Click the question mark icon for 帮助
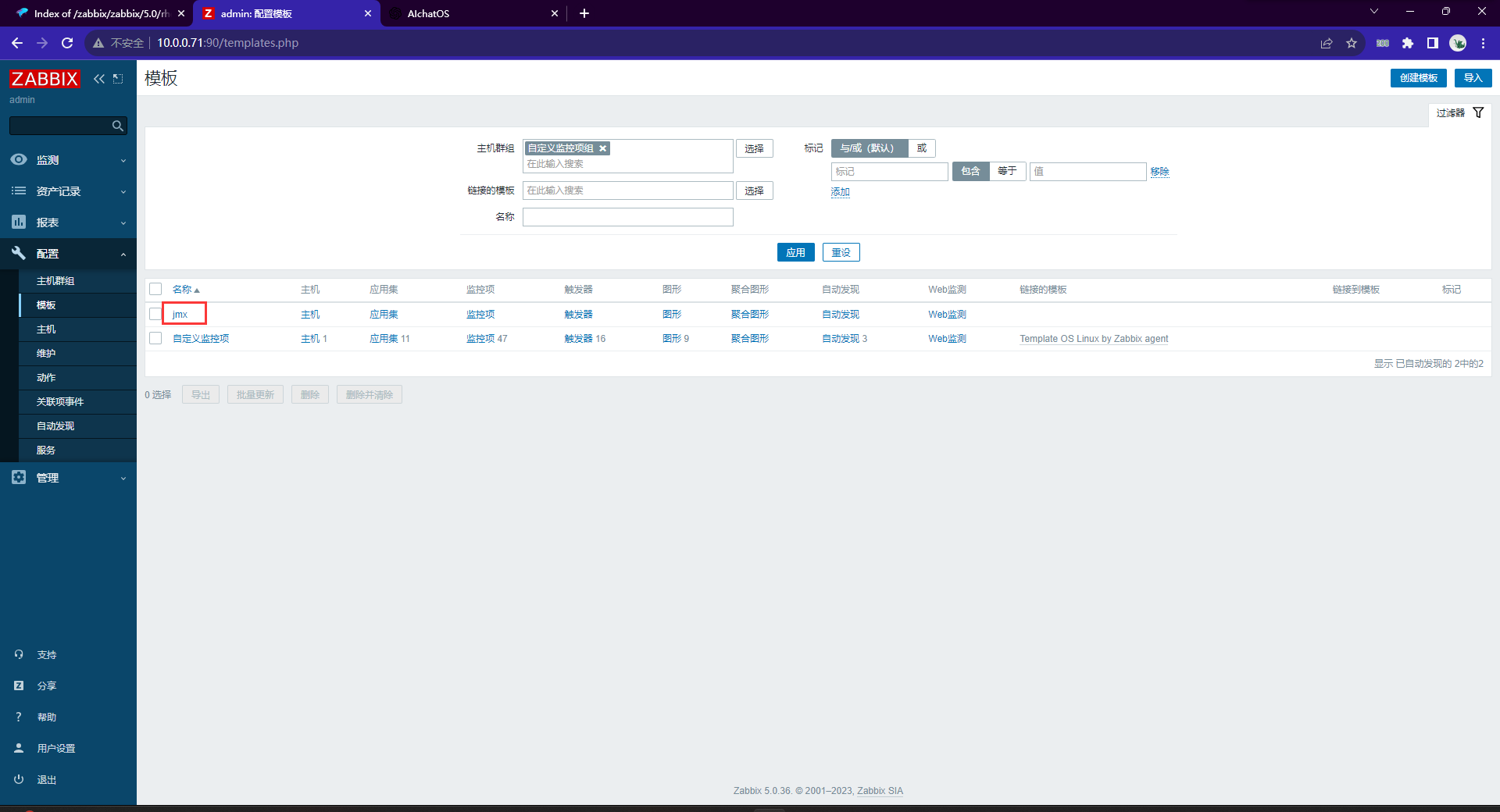The image size is (1500, 812). pos(19,717)
